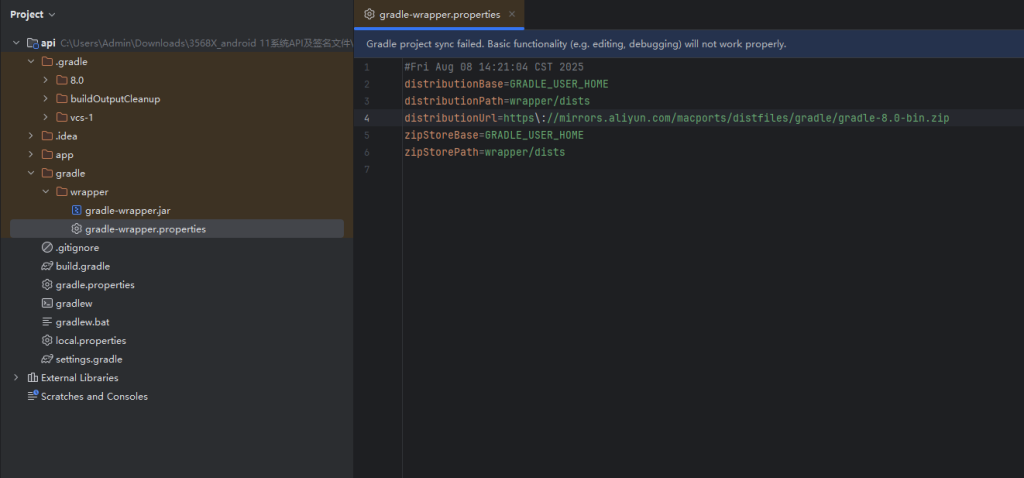Click the distributionUrl aliyun mirror line
This screenshot has height=478, width=1024.
click(x=677, y=118)
